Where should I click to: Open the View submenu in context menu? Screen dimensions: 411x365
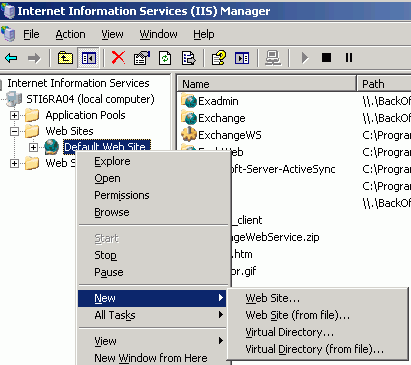(x=152, y=341)
